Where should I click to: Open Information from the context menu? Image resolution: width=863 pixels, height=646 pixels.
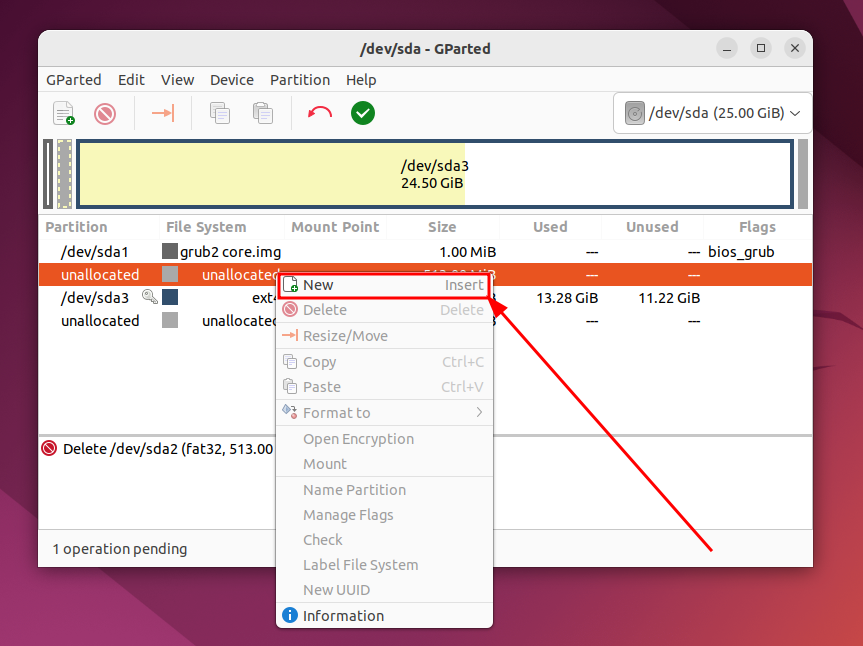(x=384, y=616)
